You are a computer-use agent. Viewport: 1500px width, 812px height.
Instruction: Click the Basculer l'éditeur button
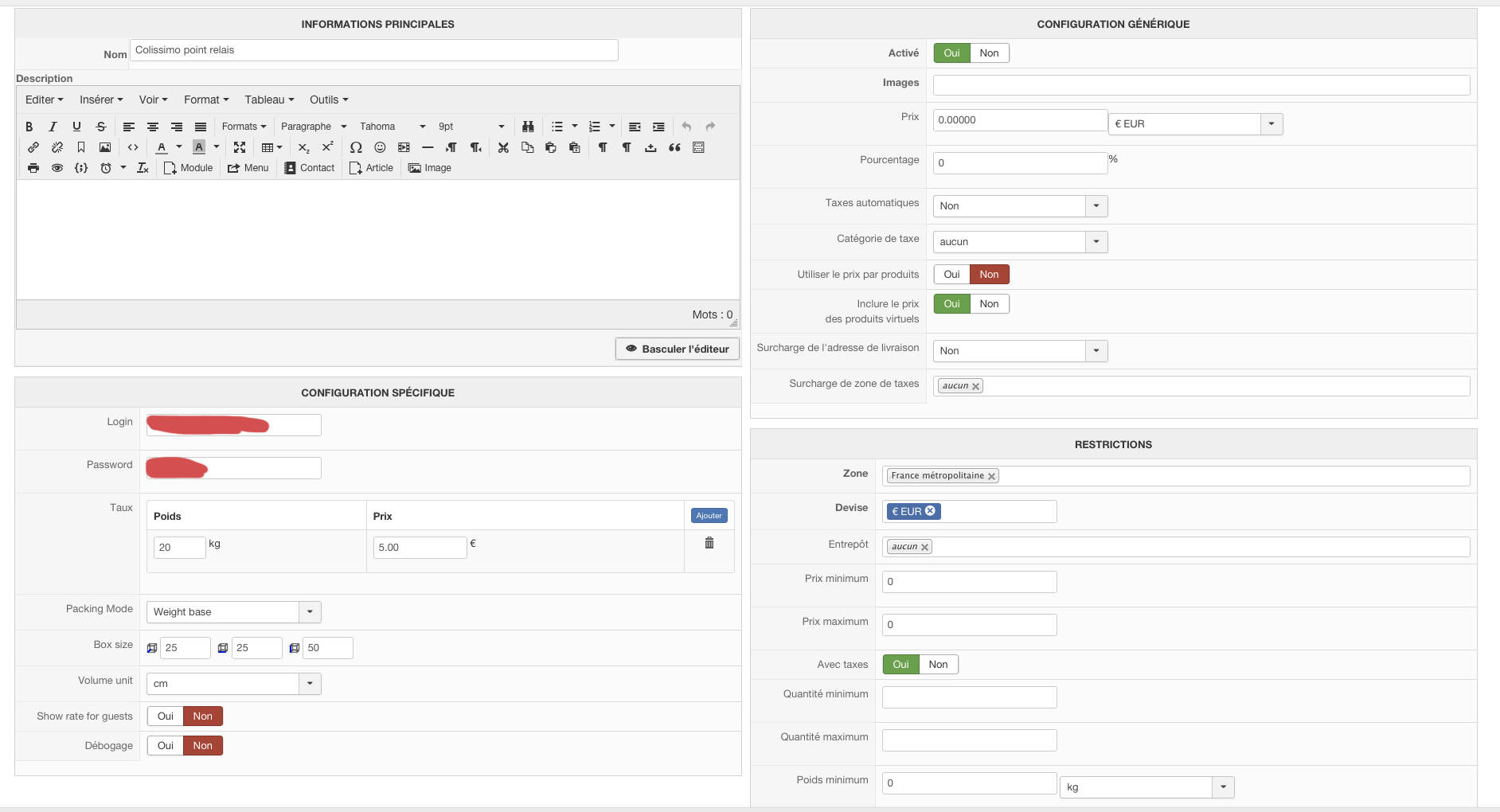(x=677, y=349)
